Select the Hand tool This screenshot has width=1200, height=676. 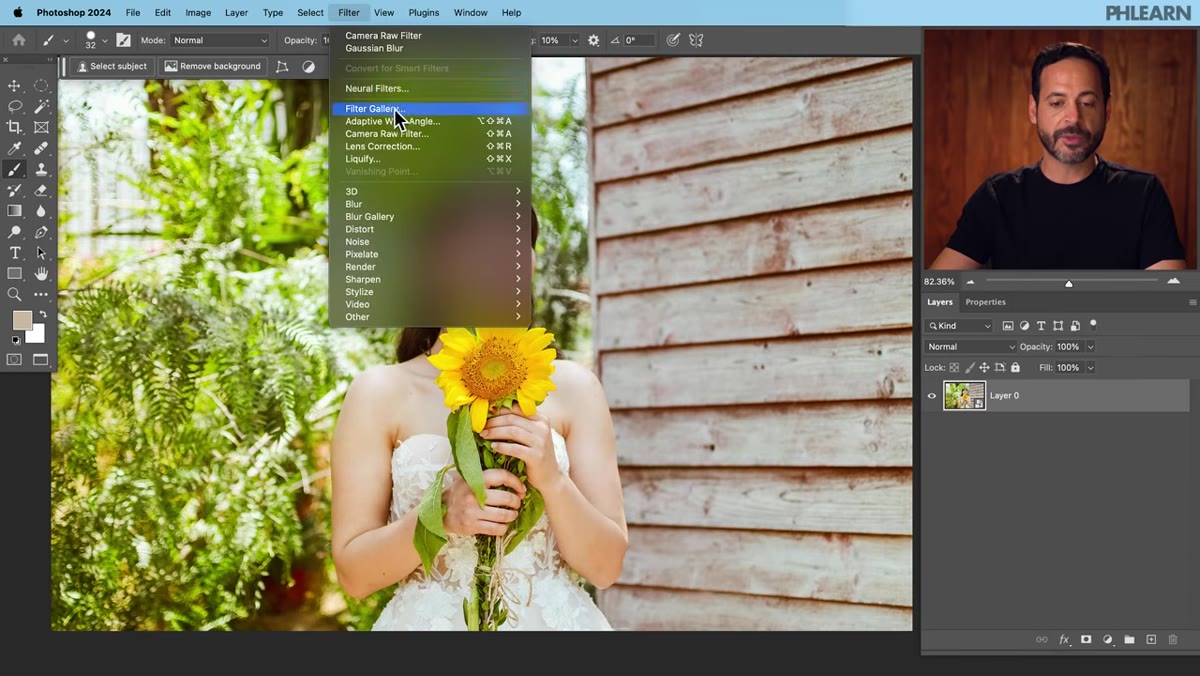tap(41, 273)
